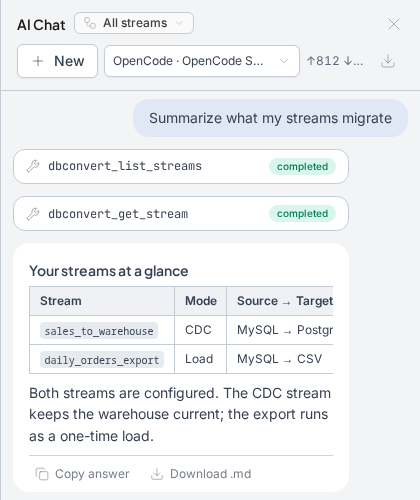Click the Source → Target column header

coord(280,301)
